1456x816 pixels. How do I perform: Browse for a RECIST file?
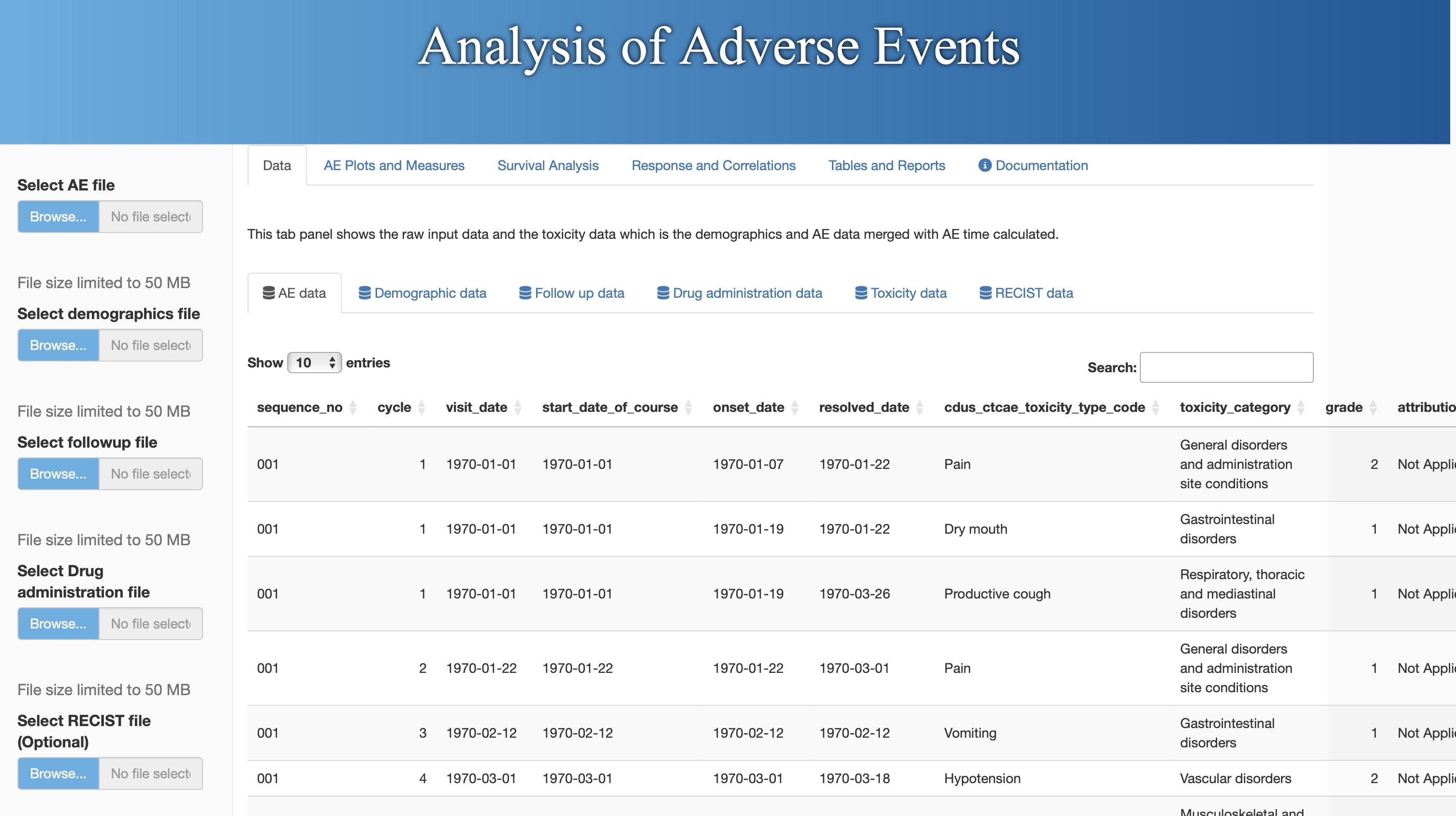click(58, 773)
